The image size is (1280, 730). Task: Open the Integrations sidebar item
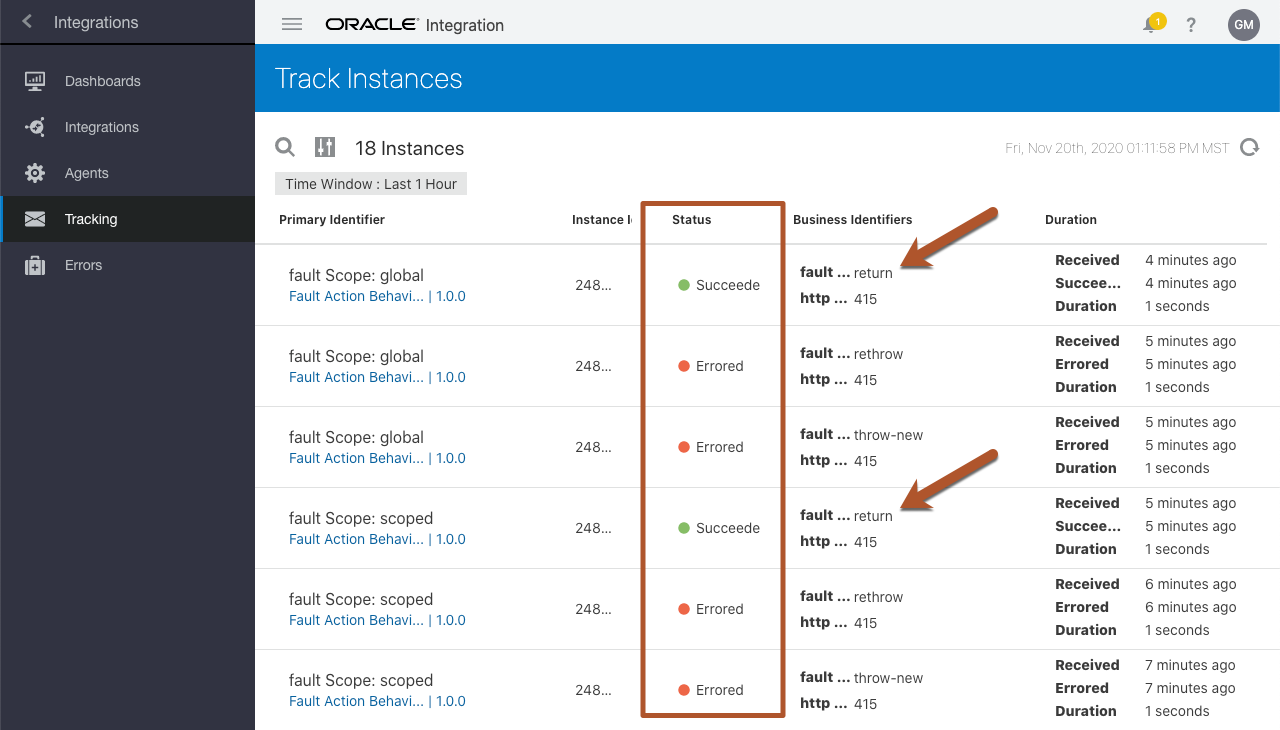pos(101,127)
